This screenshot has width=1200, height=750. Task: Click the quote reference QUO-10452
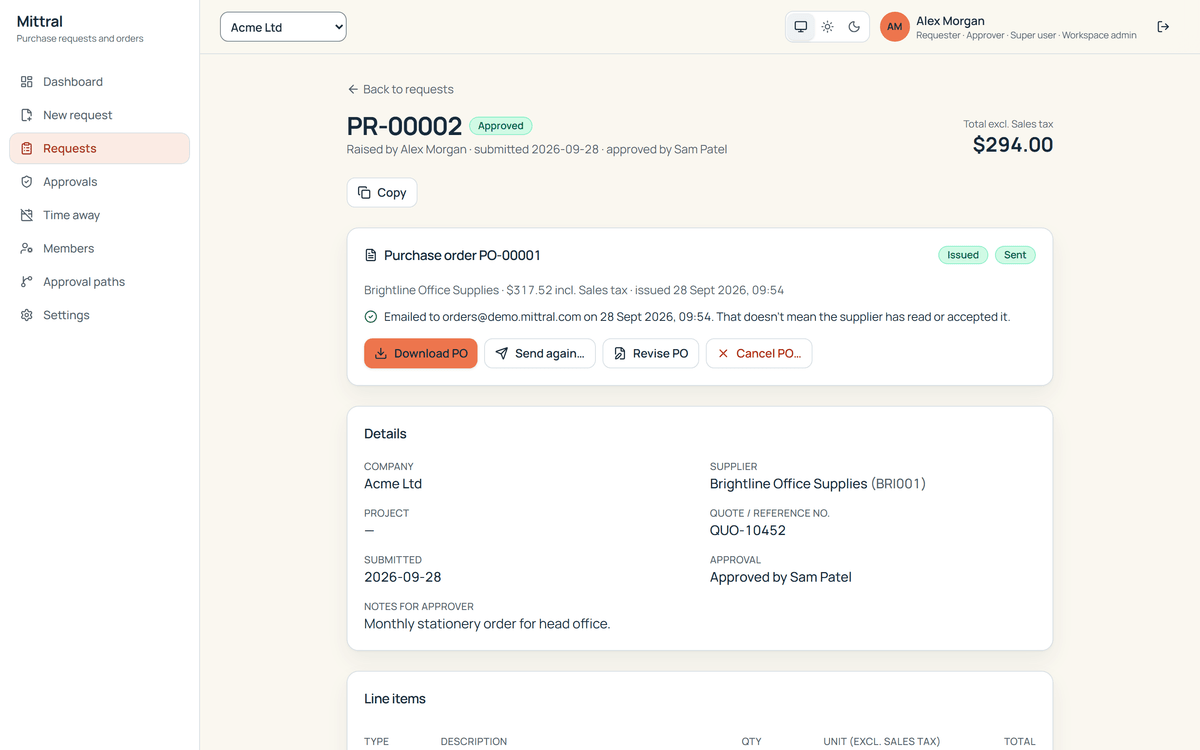coord(748,531)
